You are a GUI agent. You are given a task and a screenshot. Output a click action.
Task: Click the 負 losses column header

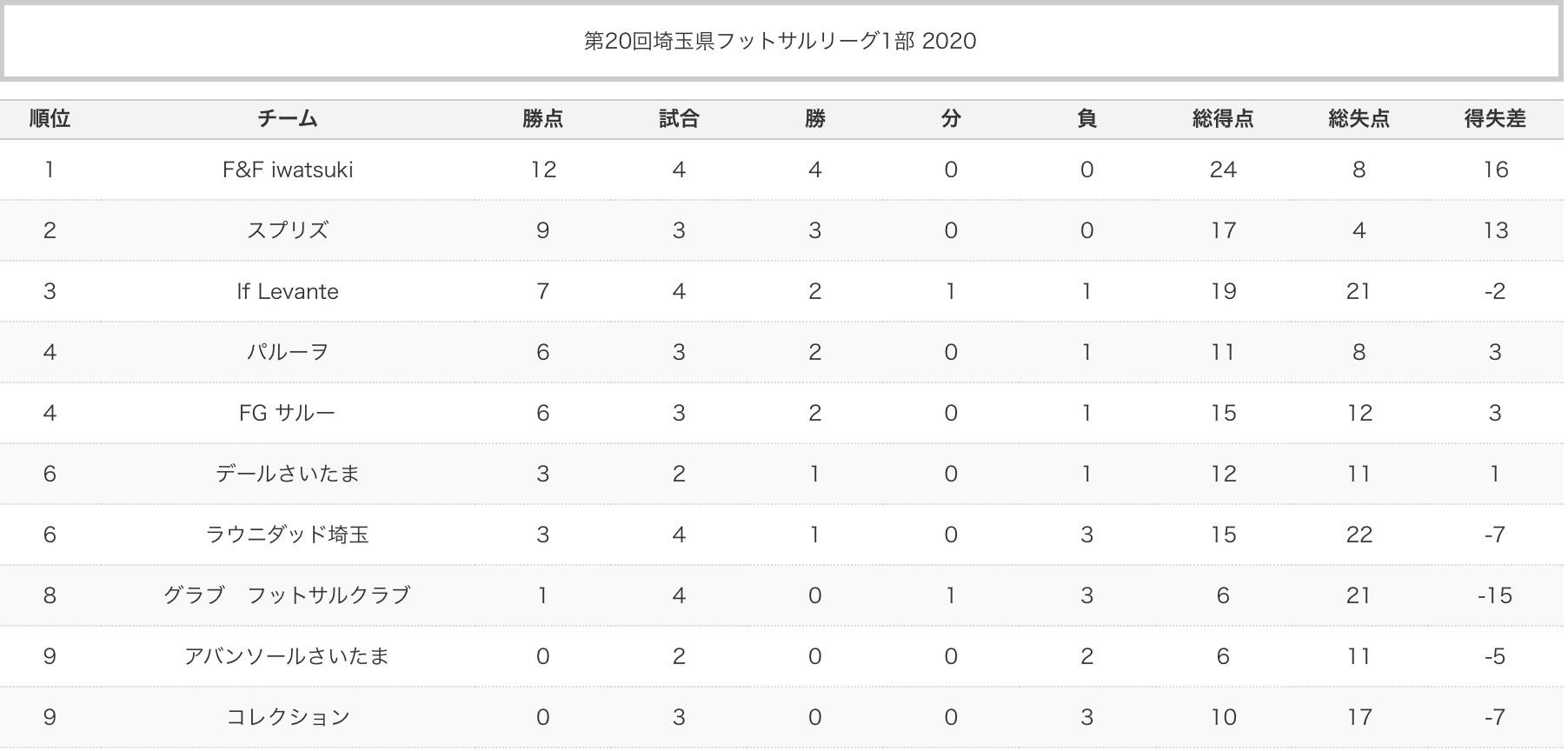pyautogui.click(x=1087, y=119)
